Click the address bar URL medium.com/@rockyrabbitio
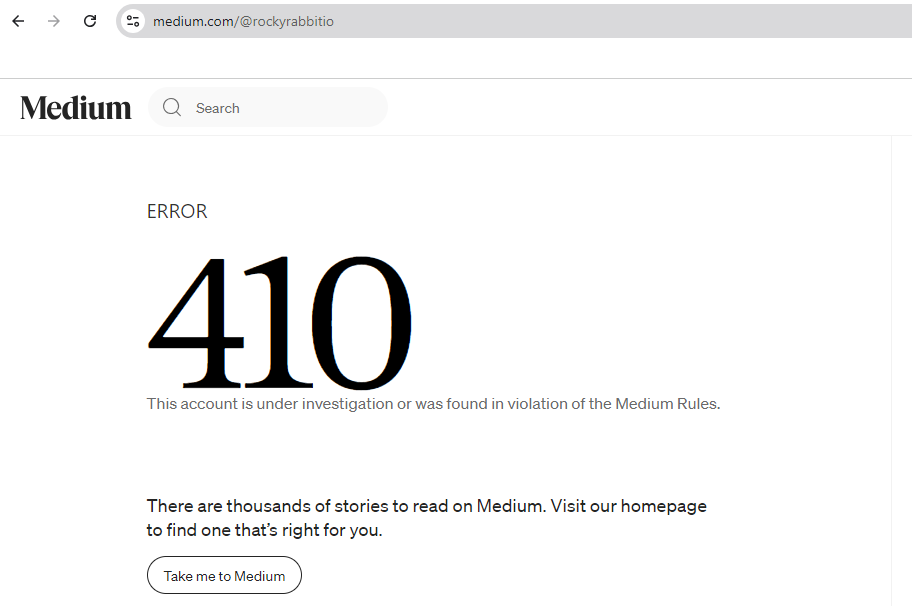This screenshot has width=912, height=606. click(243, 22)
